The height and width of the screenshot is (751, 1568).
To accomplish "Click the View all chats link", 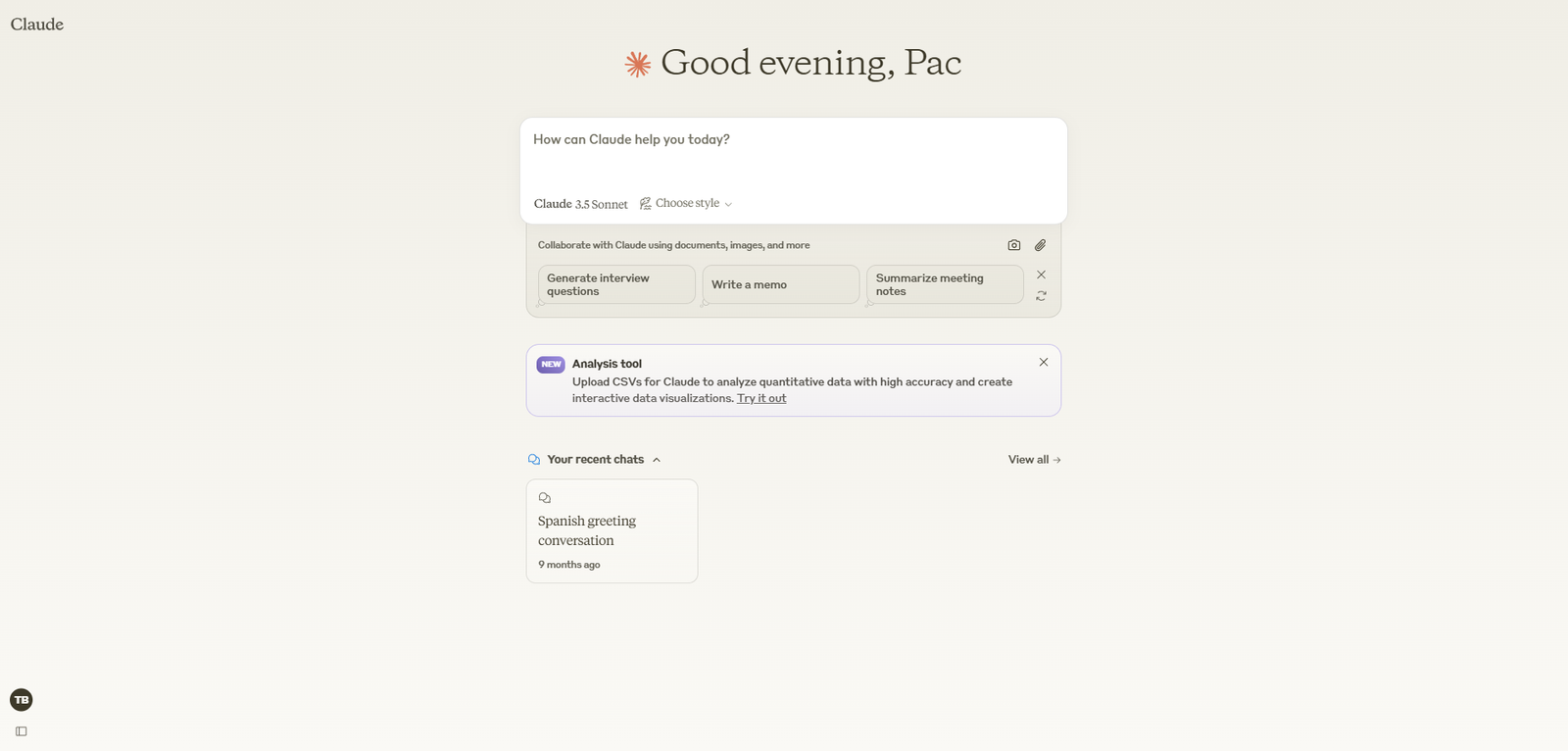I will point(1035,460).
